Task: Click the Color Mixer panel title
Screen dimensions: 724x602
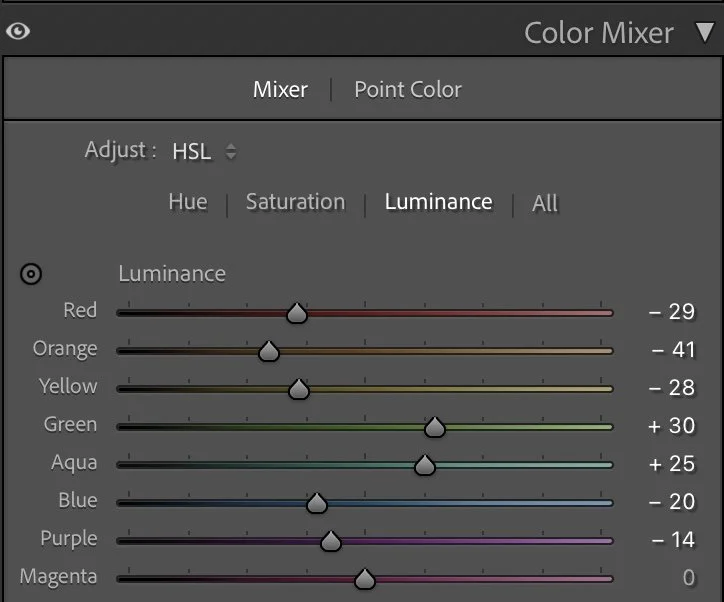Action: [x=599, y=33]
